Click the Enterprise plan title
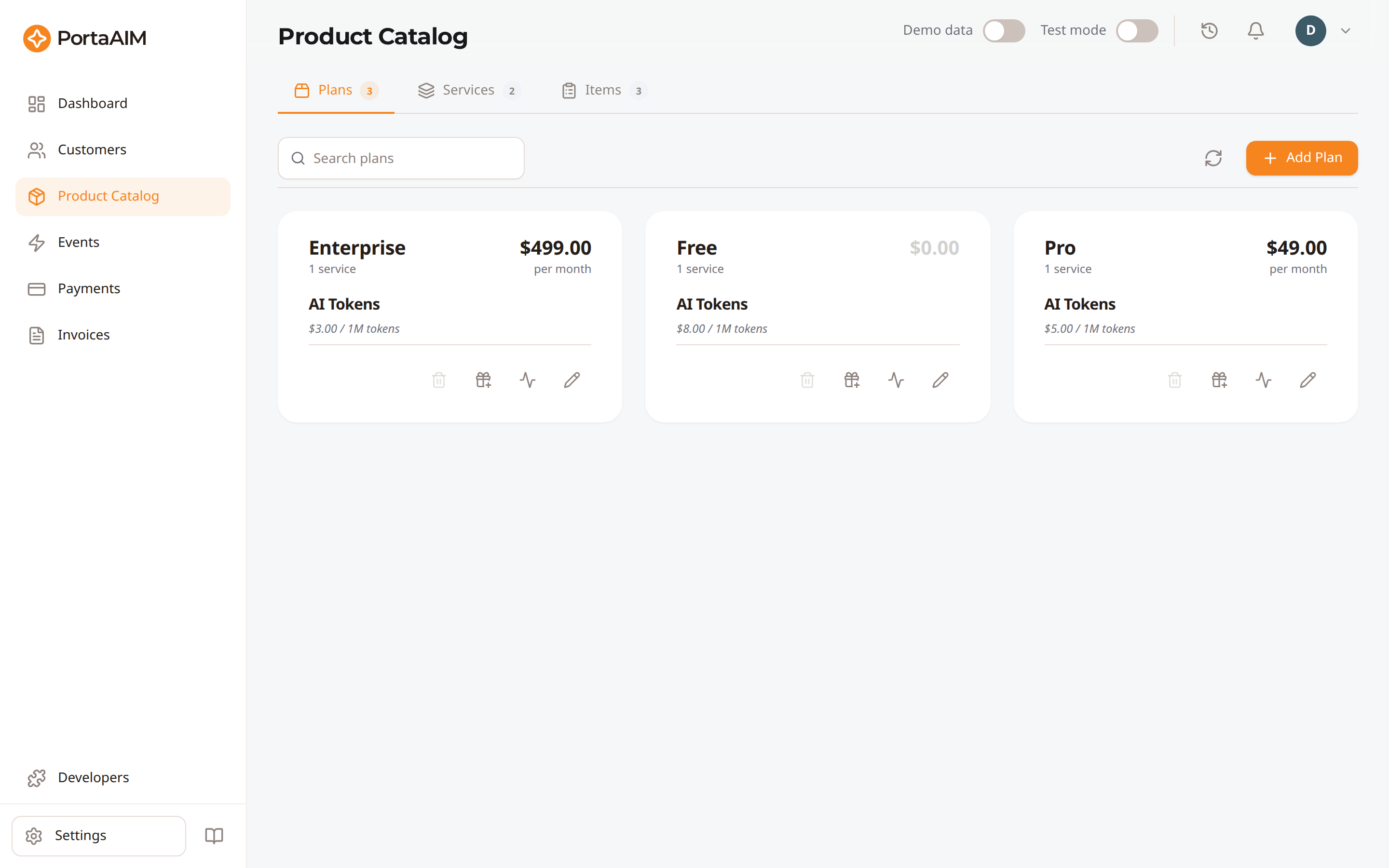Image resolution: width=1389 pixels, height=868 pixels. (357, 248)
